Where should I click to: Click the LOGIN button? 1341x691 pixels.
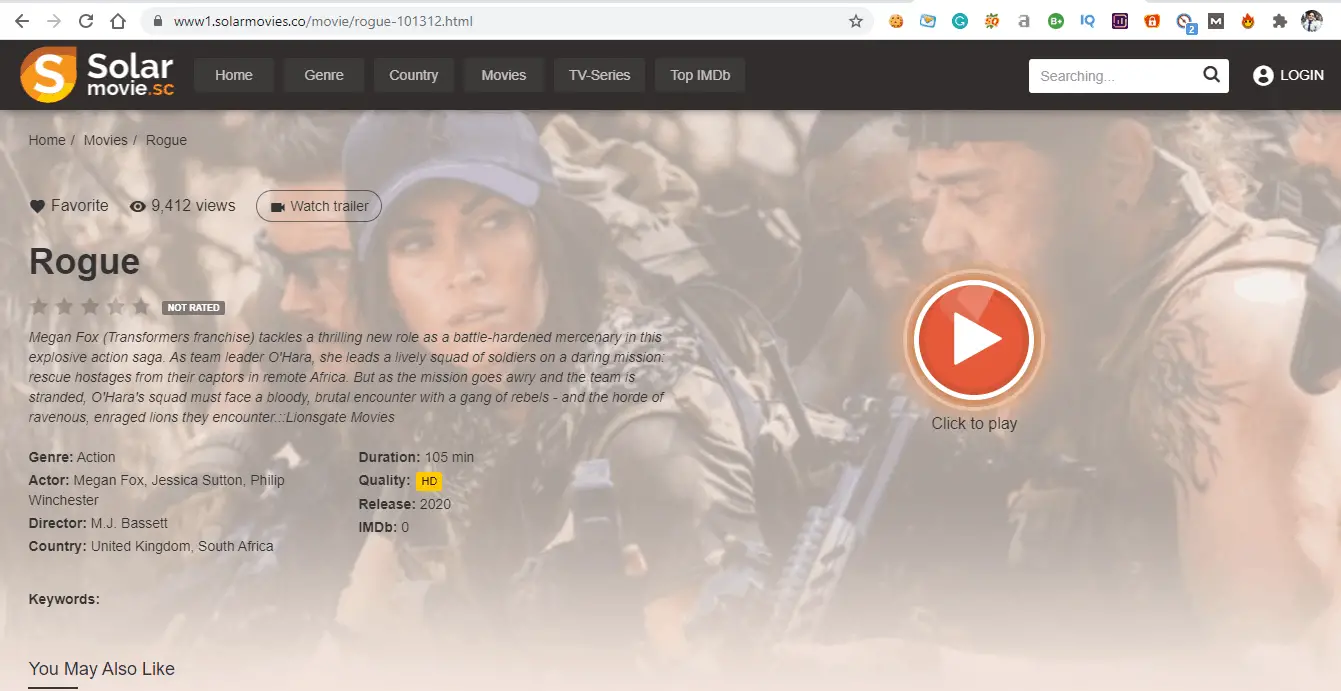point(1288,75)
